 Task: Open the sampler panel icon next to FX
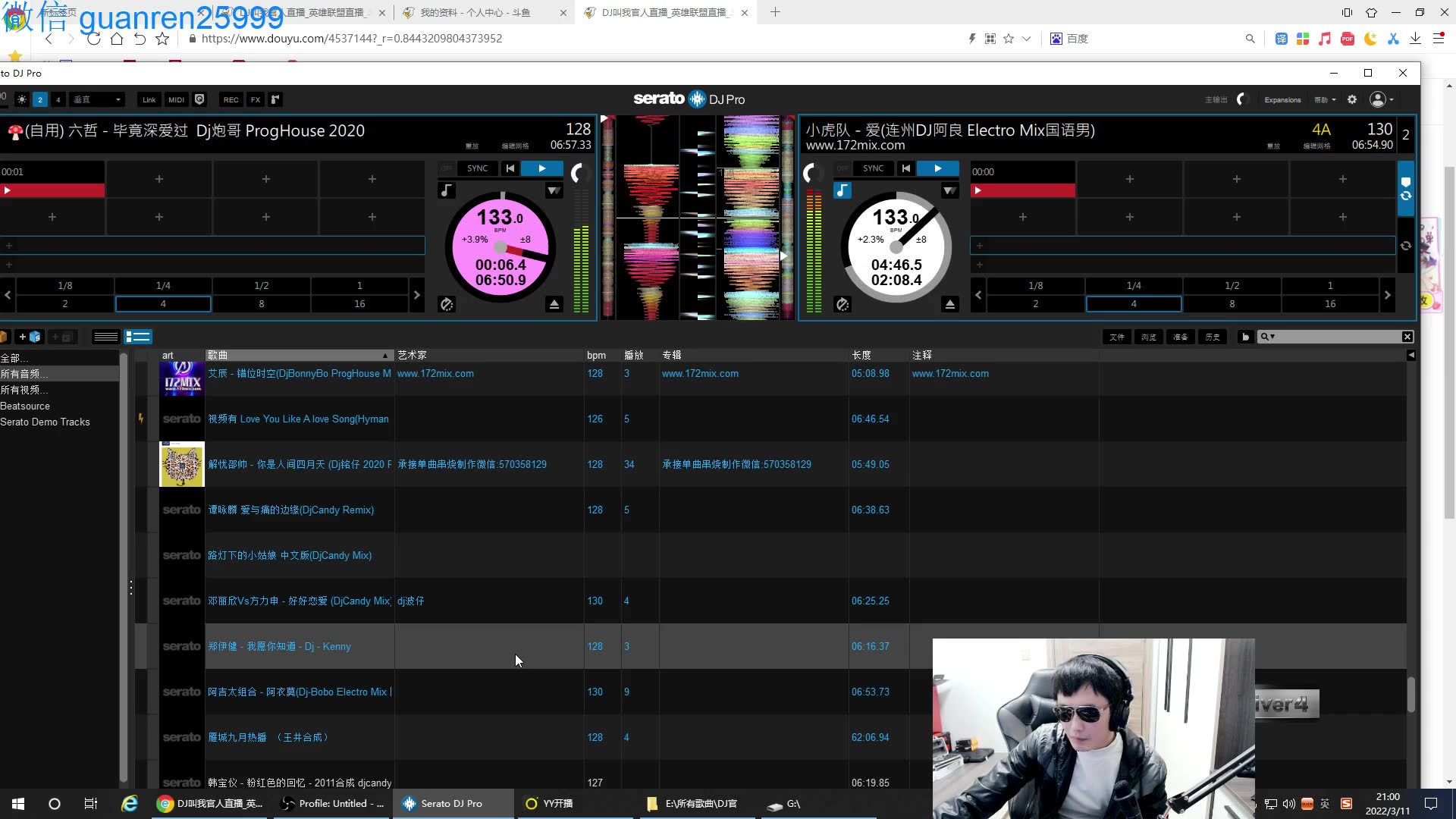pos(275,99)
